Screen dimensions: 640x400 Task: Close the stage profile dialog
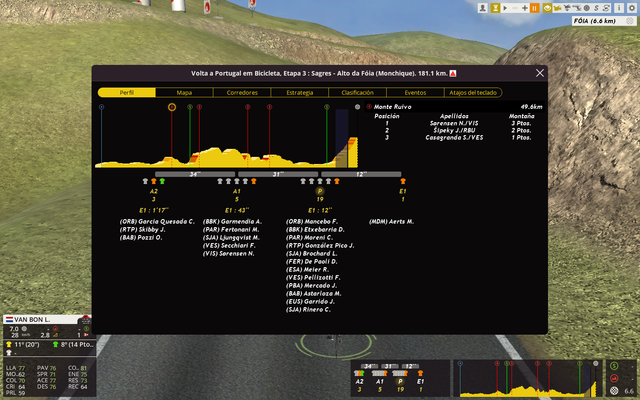[x=540, y=73]
